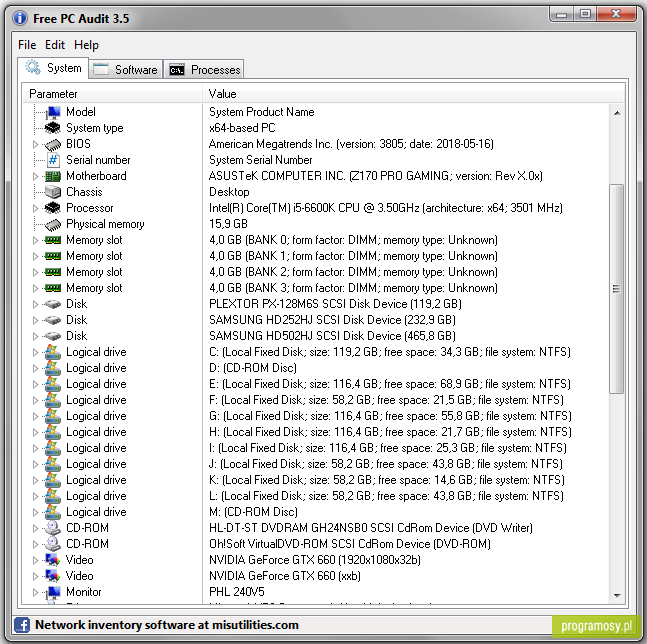
Task: Click the HL-DT-ST CD-ROM icon
Action: point(53,528)
